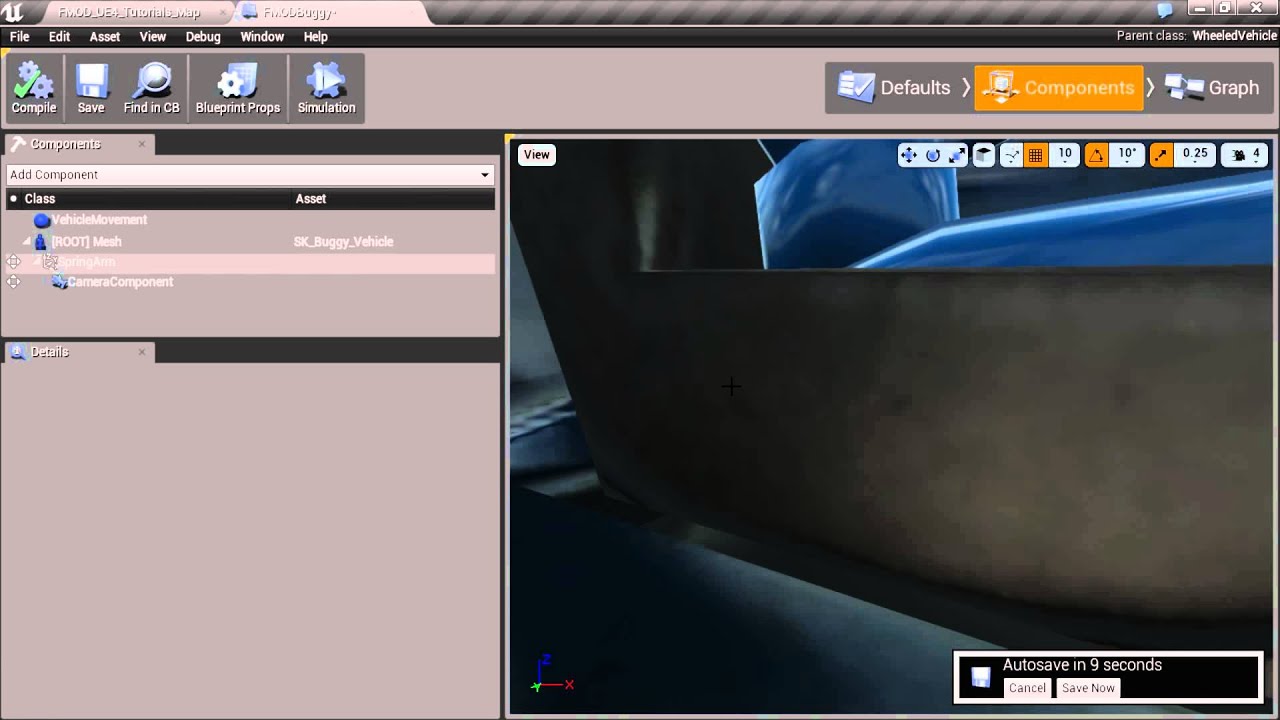
Task: Collapse the [ROOT] Mesh tree item
Action: [x=26, y=241]
